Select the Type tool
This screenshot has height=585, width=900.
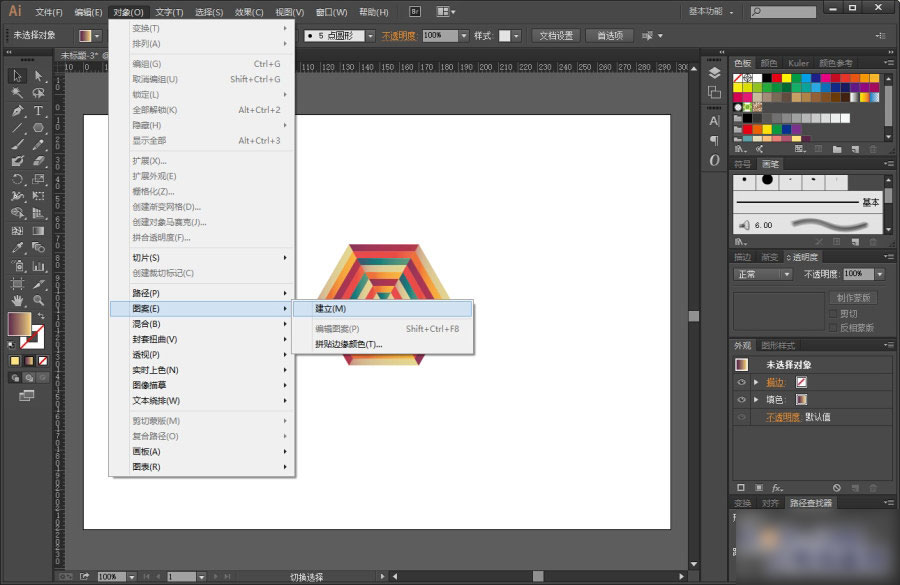click(38, 110)
